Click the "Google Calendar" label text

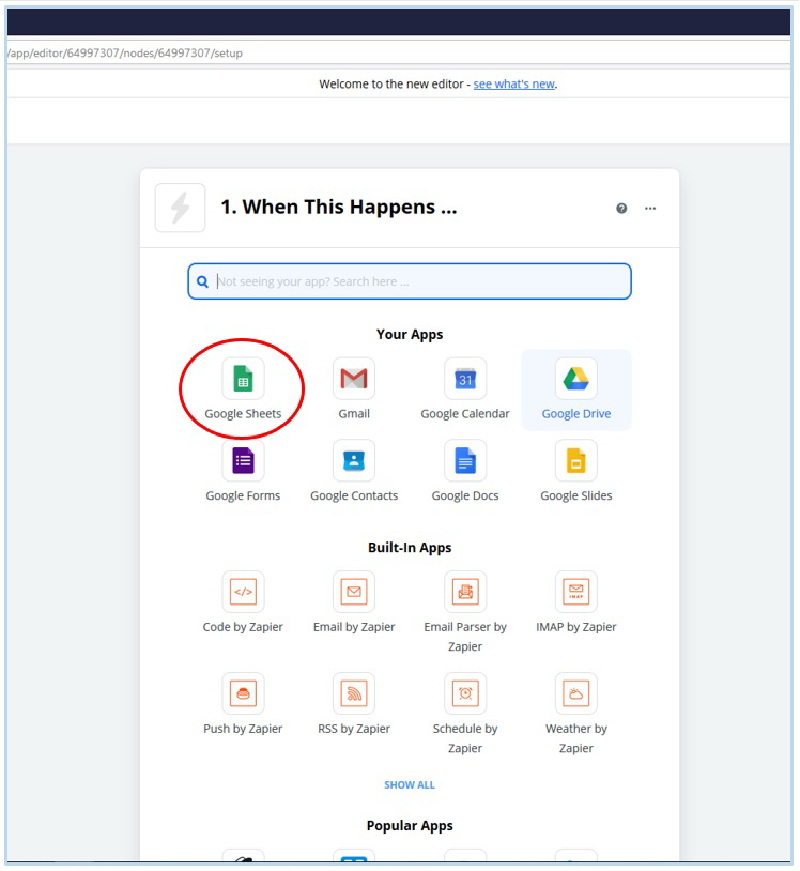pos(465,414)
